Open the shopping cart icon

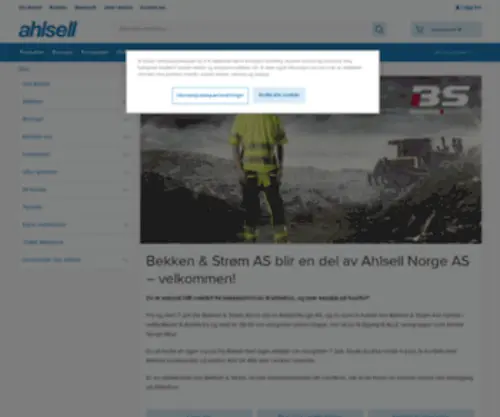point(419,29)
